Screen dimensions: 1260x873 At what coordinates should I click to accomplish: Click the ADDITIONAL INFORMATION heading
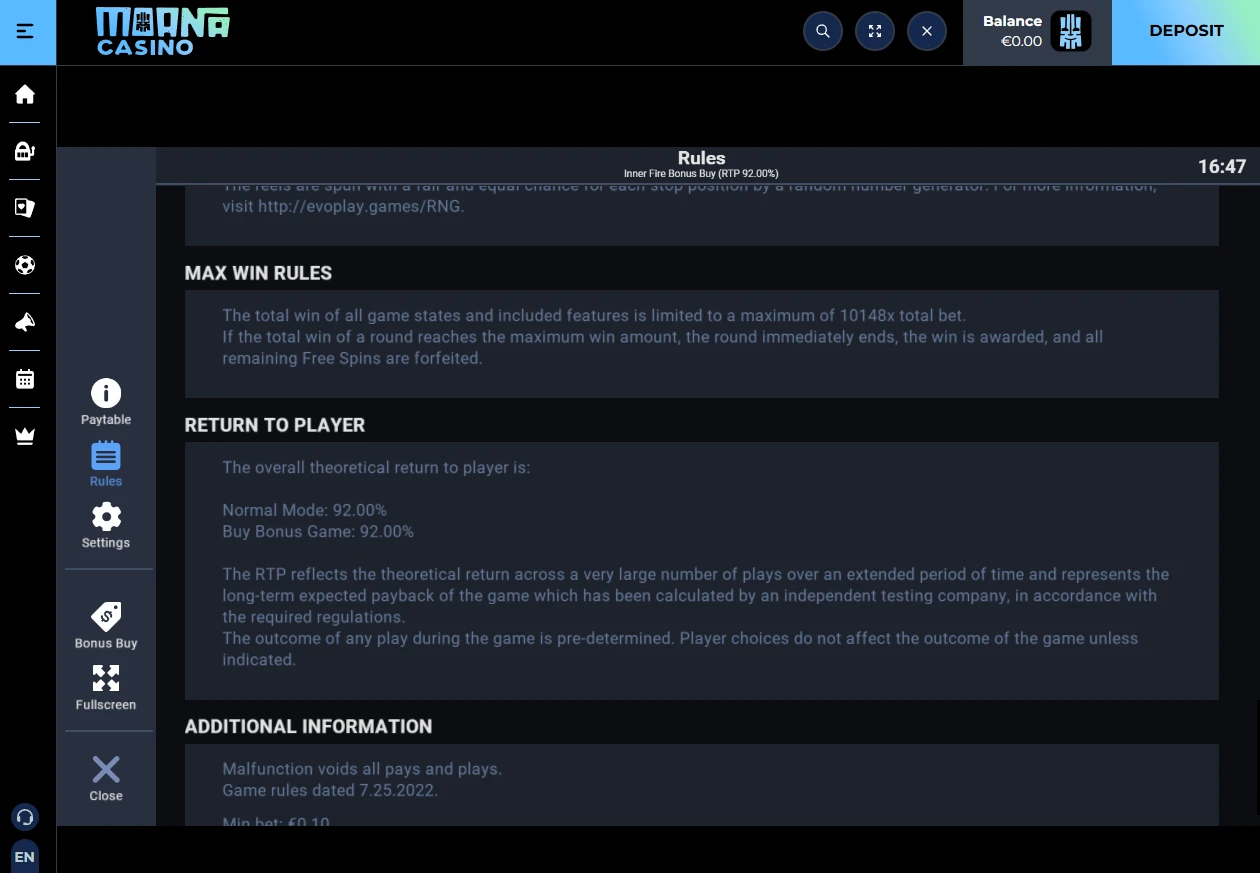(x=308, y=727)
